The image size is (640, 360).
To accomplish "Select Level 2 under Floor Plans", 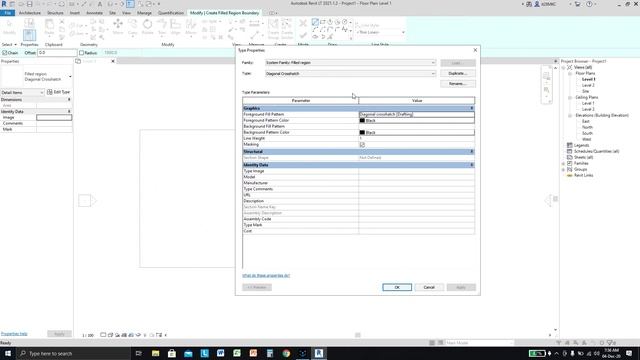I will [588, 85].
